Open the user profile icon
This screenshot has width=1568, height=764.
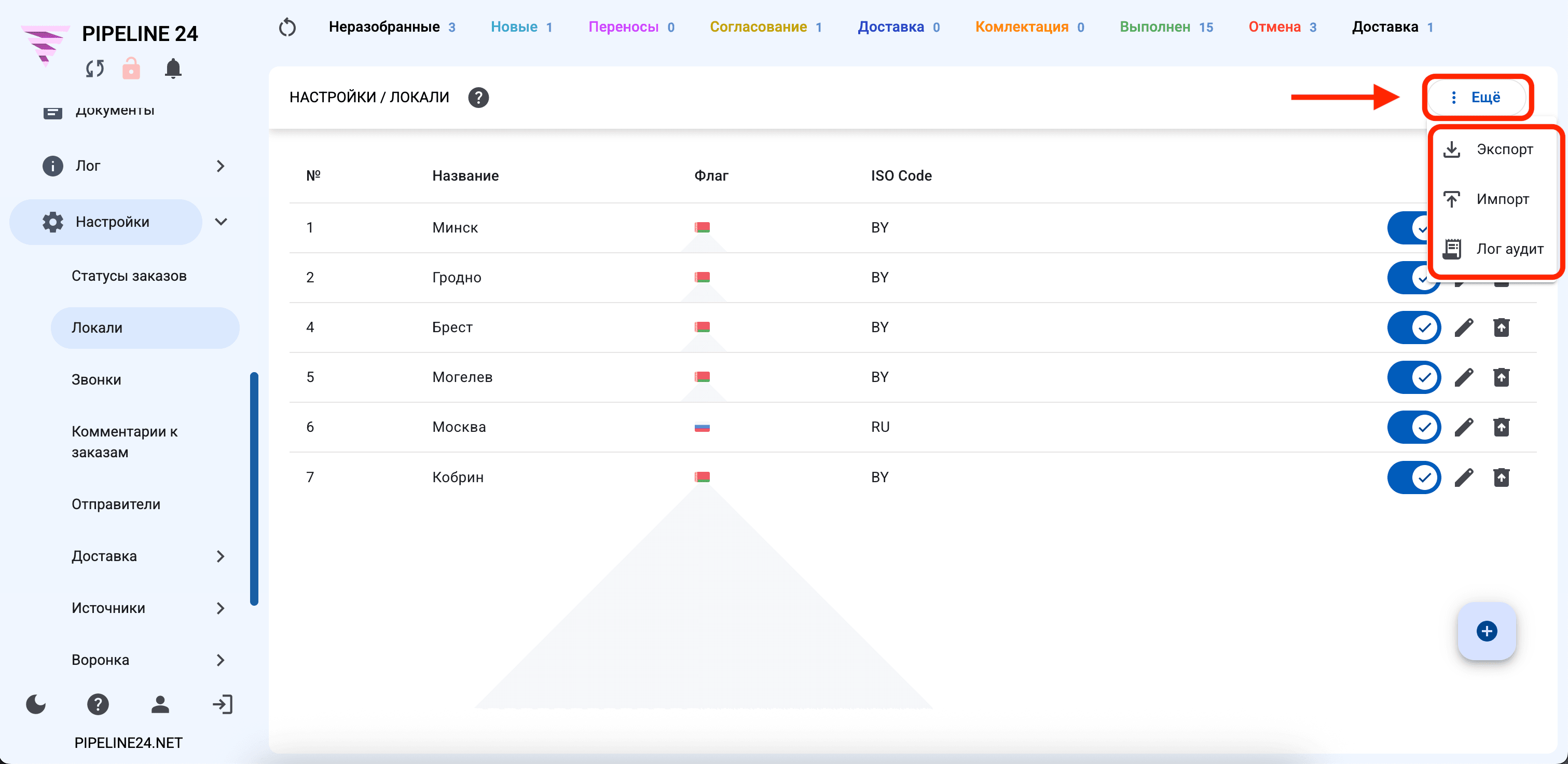click(x=160, y=704)
